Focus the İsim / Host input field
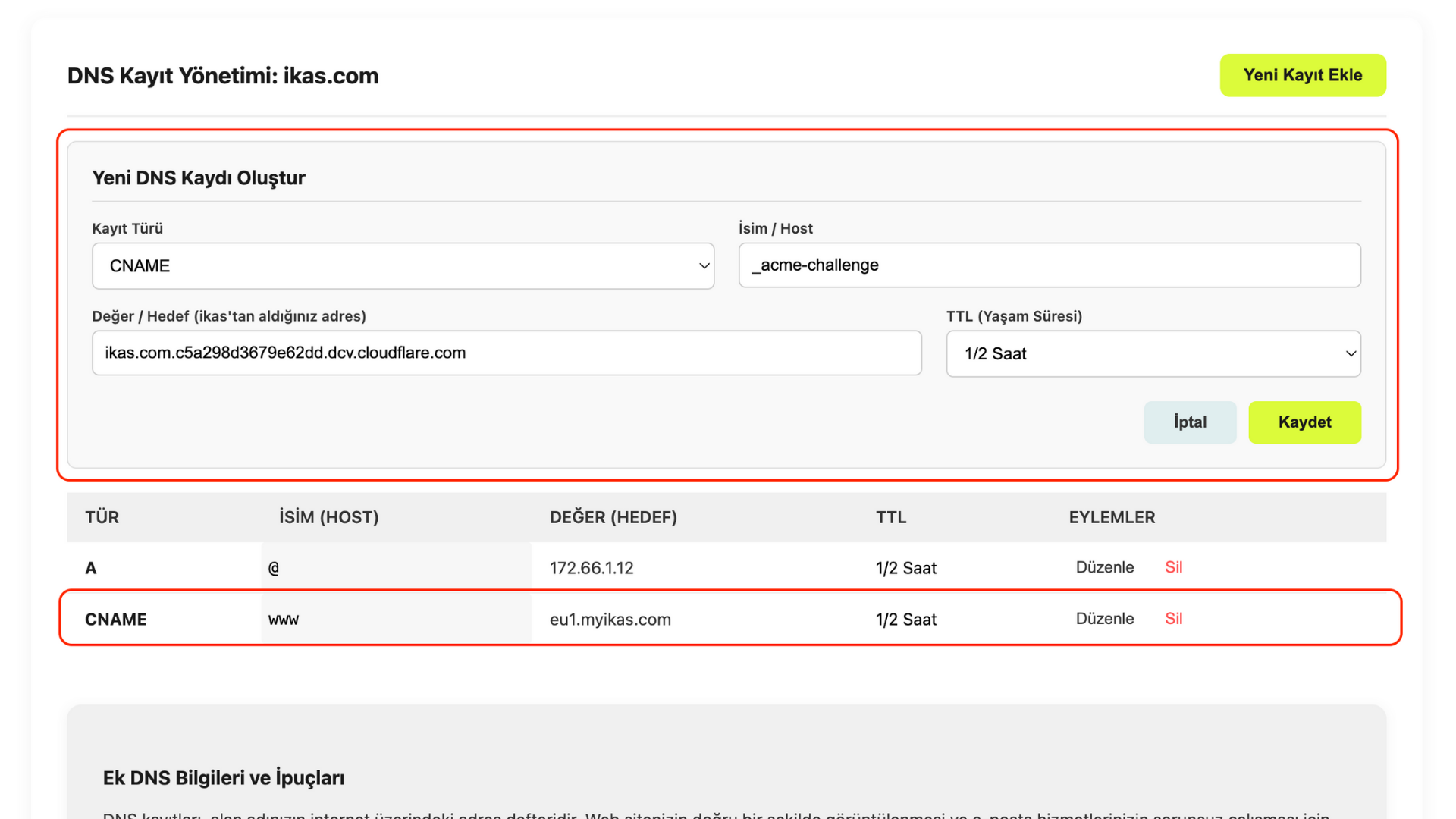This screenshot has height=819, width=1456. click(x=1050, y=265)
